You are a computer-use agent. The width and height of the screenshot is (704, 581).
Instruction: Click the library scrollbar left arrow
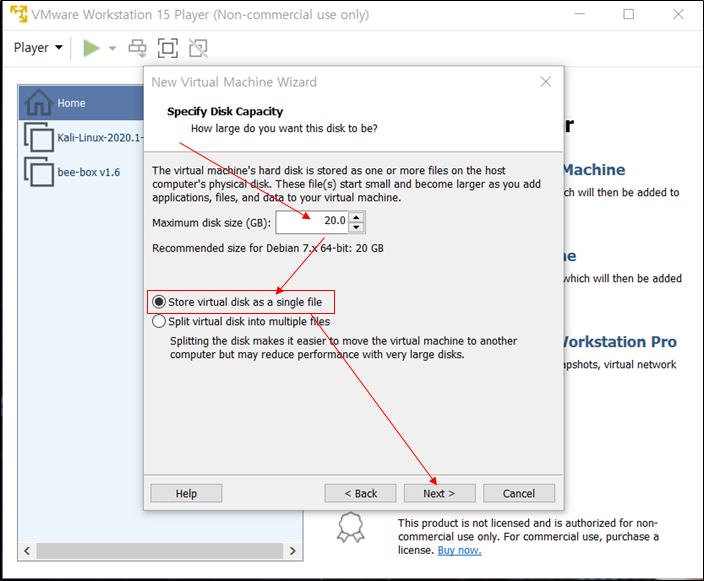(27, 551)
